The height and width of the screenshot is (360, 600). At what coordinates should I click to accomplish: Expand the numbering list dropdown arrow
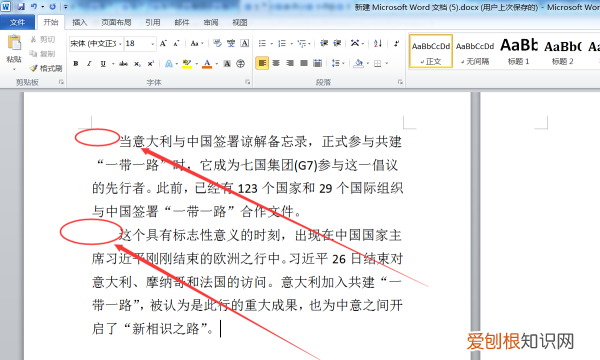(292, 44)
